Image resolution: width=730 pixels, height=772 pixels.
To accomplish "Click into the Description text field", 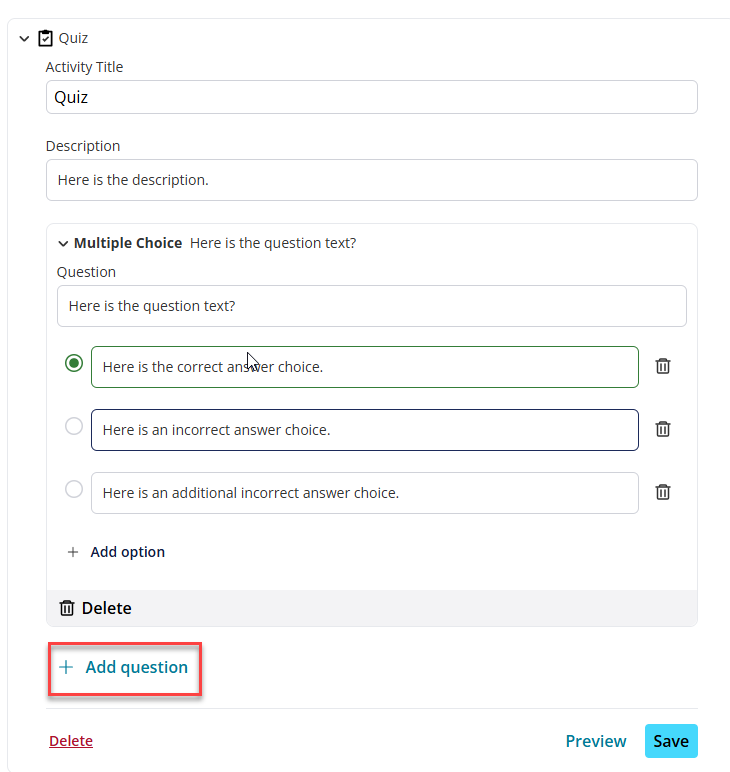I will coord(372,180).
